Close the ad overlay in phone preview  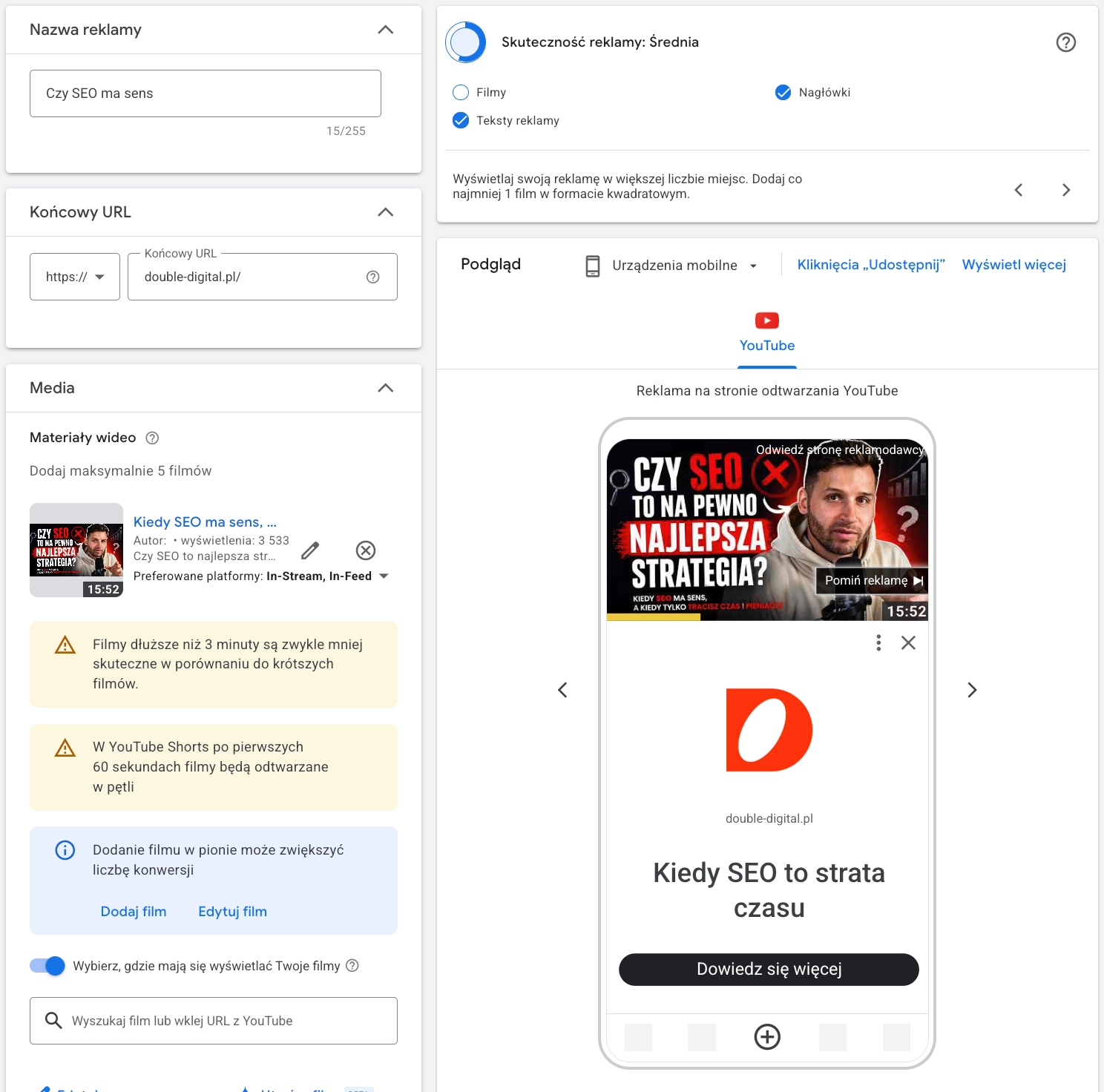coord(908,642)
